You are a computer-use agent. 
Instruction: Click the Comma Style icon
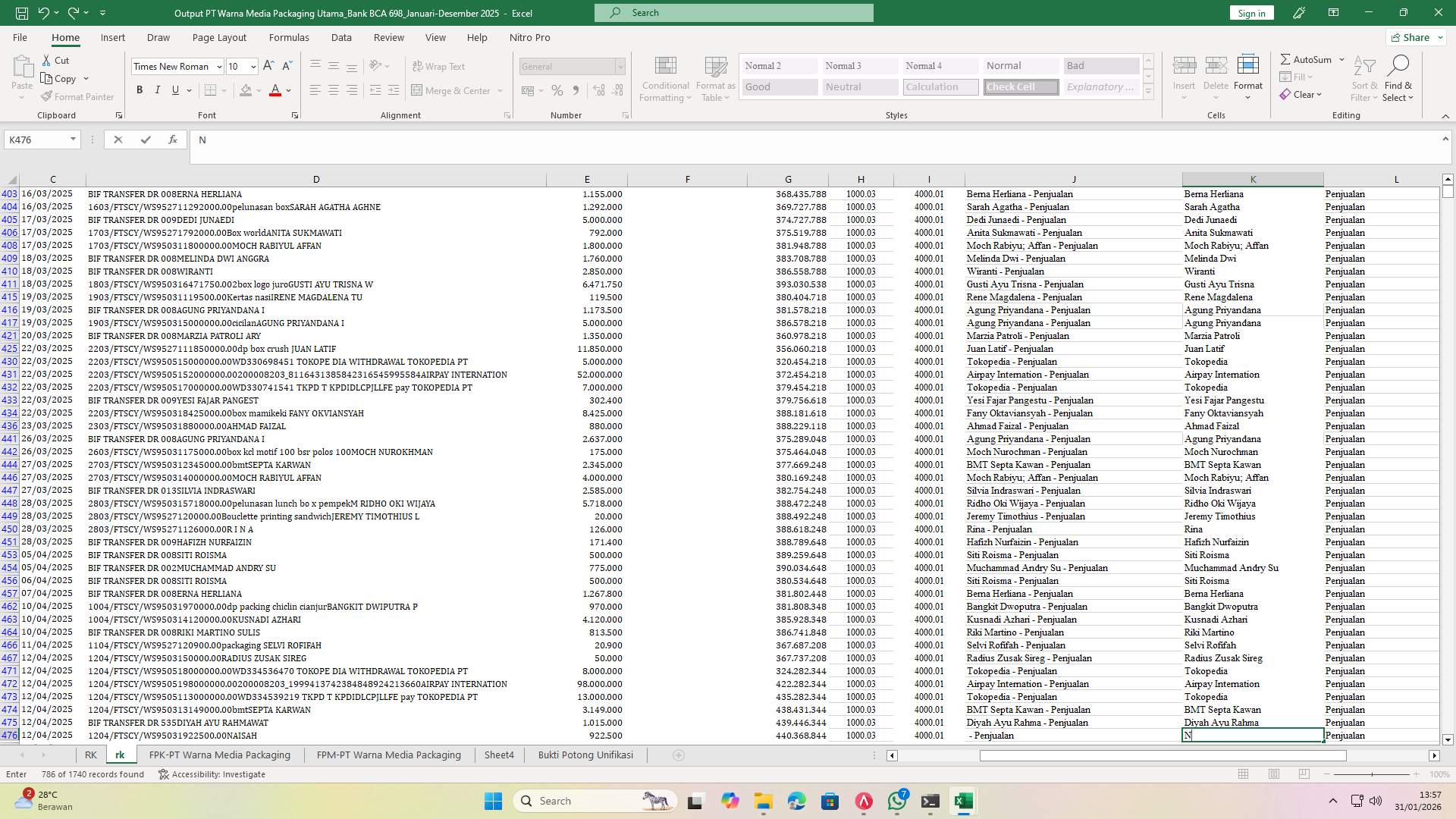click(576, 89)
